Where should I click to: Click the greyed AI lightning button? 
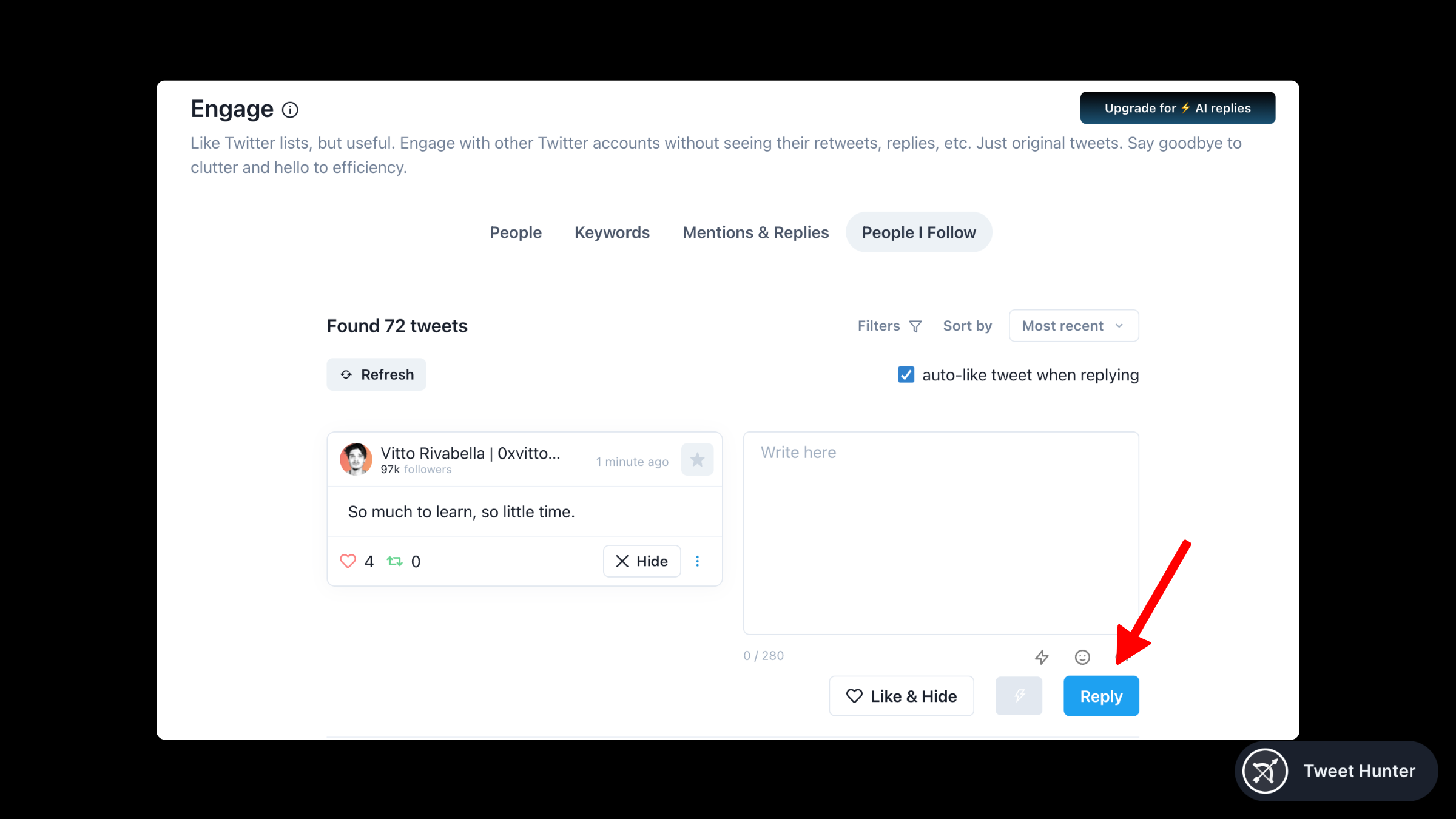pos(1019,696)
